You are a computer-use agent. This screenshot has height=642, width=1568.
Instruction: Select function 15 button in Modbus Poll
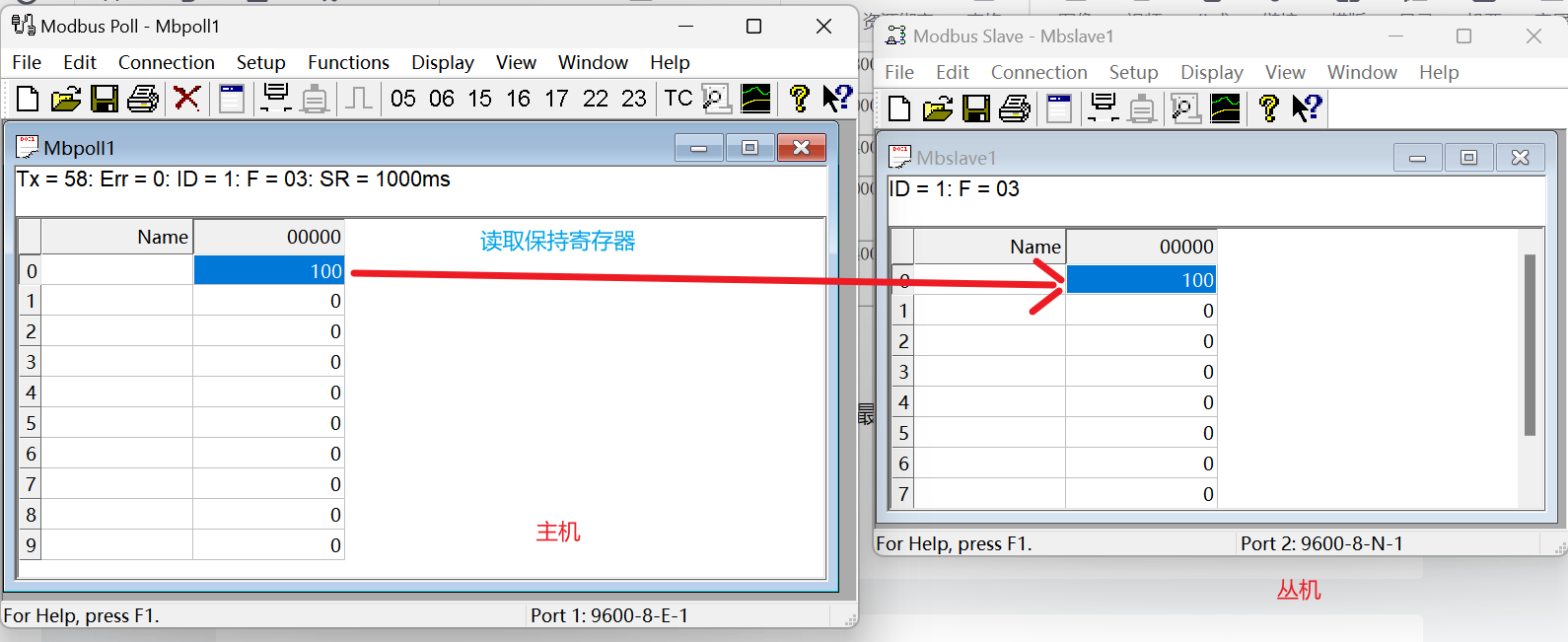480,99
